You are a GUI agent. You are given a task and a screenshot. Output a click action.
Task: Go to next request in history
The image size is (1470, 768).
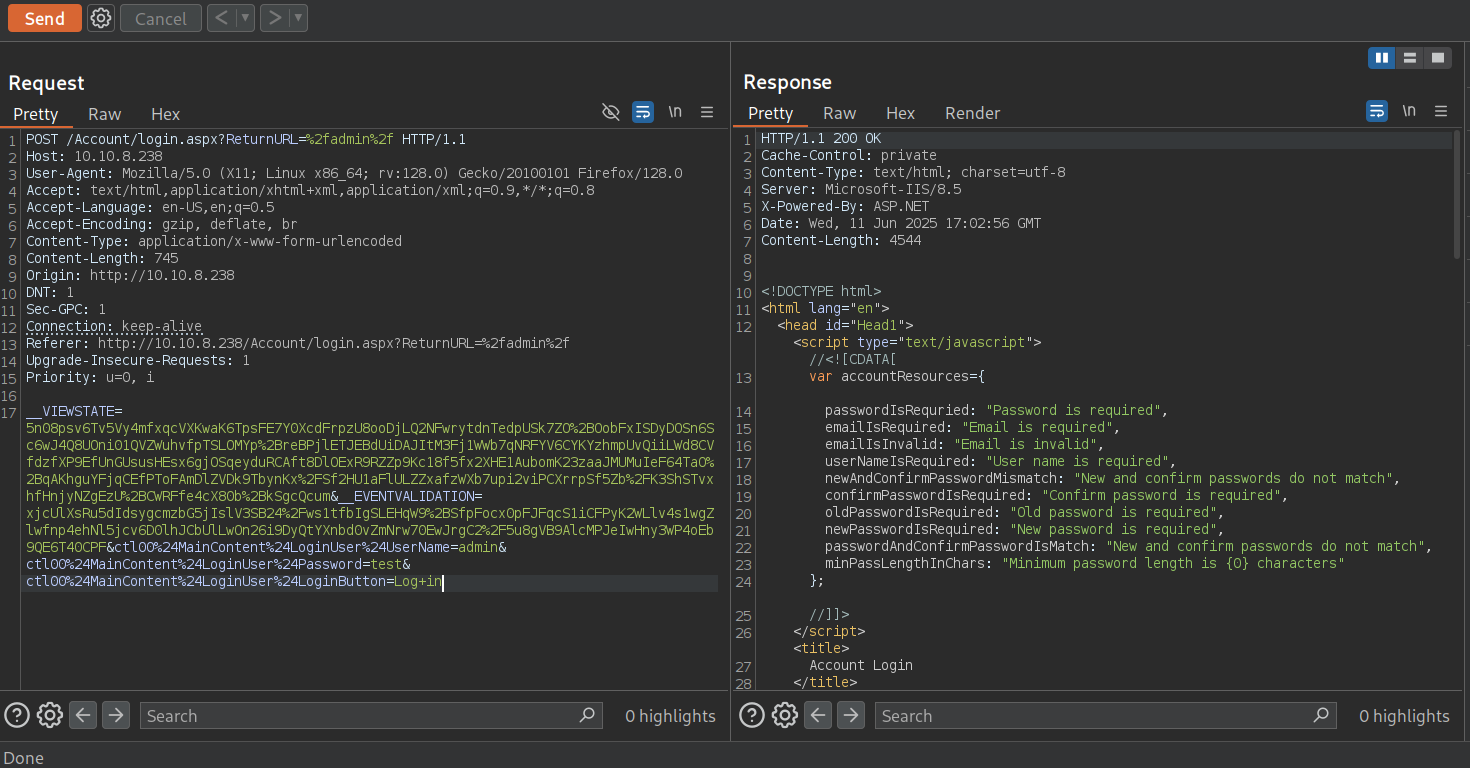[x=274, y=18]
